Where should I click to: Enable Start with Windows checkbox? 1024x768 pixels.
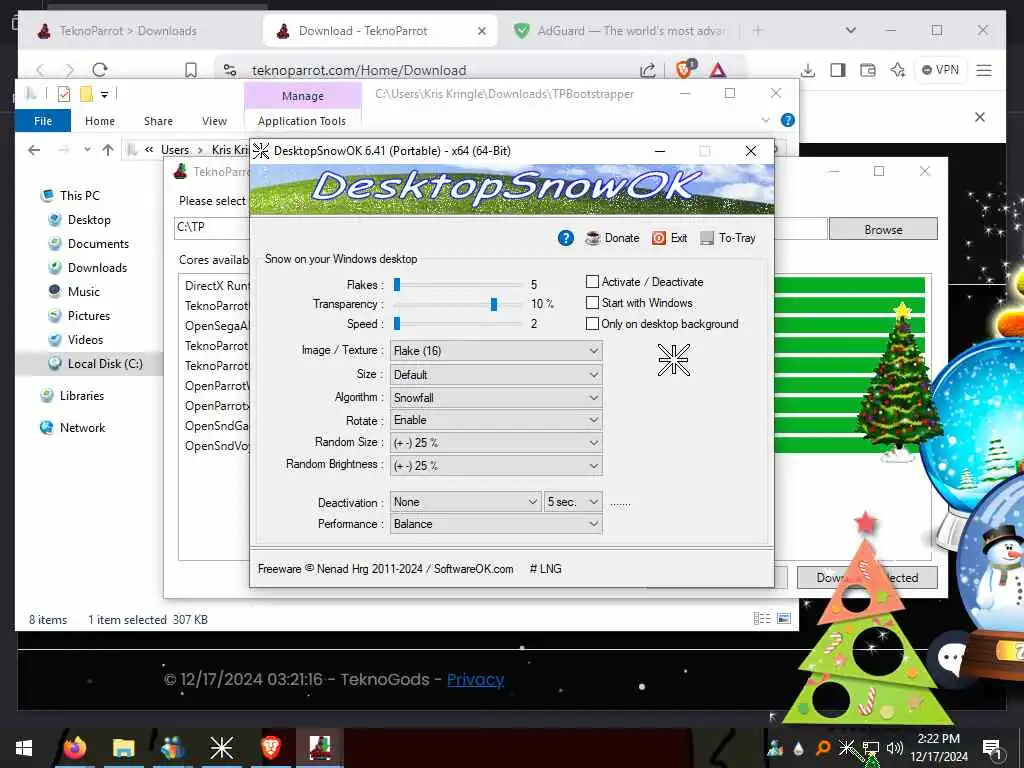coord(592,302)
